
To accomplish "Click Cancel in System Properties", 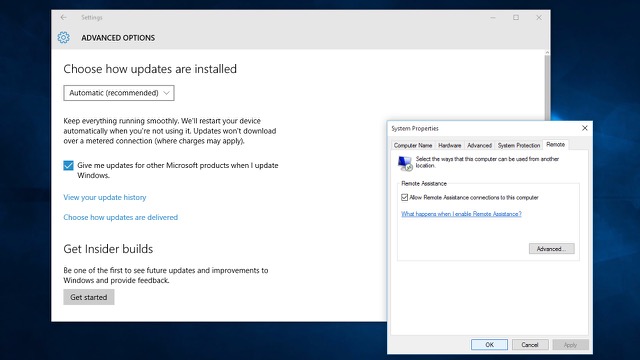I will (530, 344).
